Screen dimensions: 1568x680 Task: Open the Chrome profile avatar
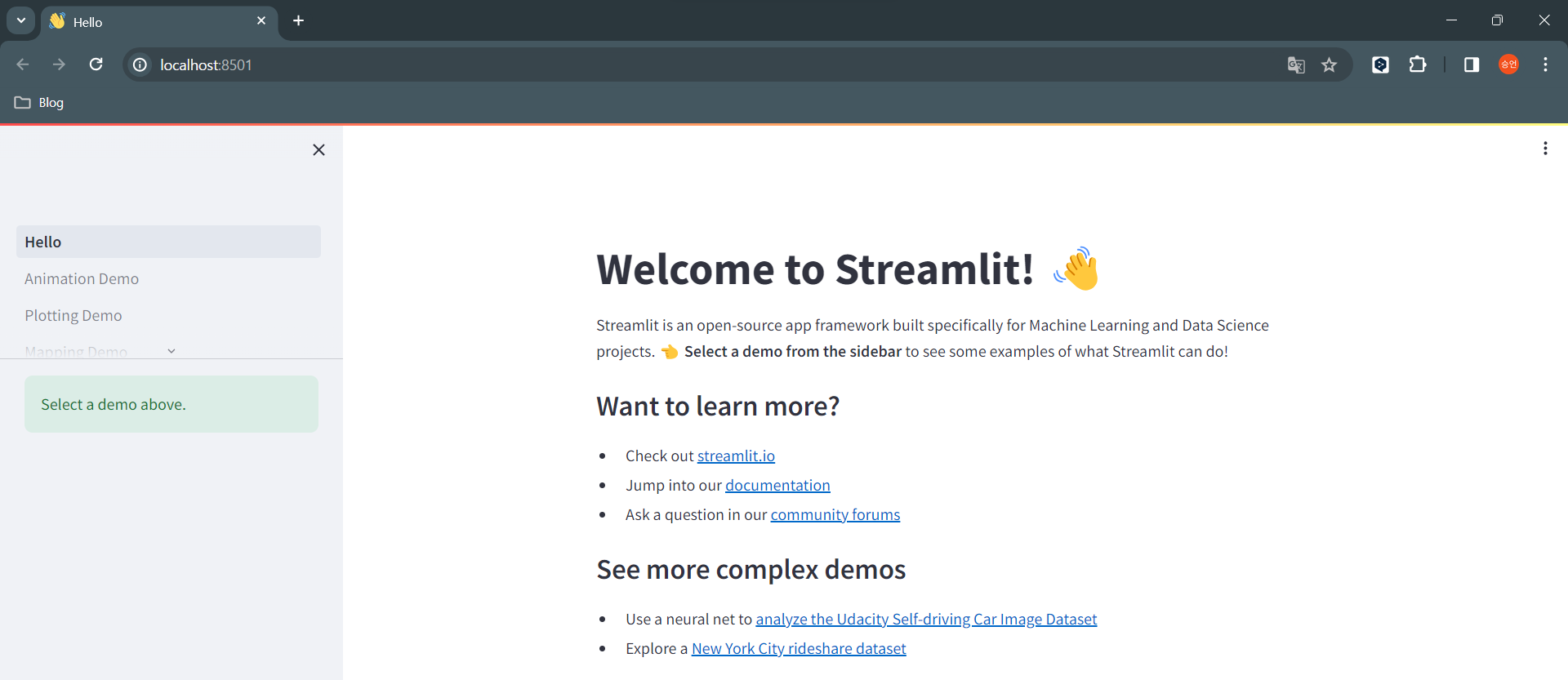[x=1508, y=64]
